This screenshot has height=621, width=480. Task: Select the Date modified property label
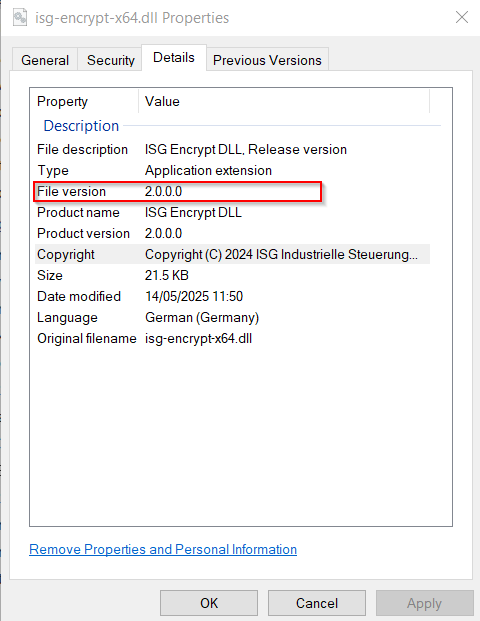[79, 296]
